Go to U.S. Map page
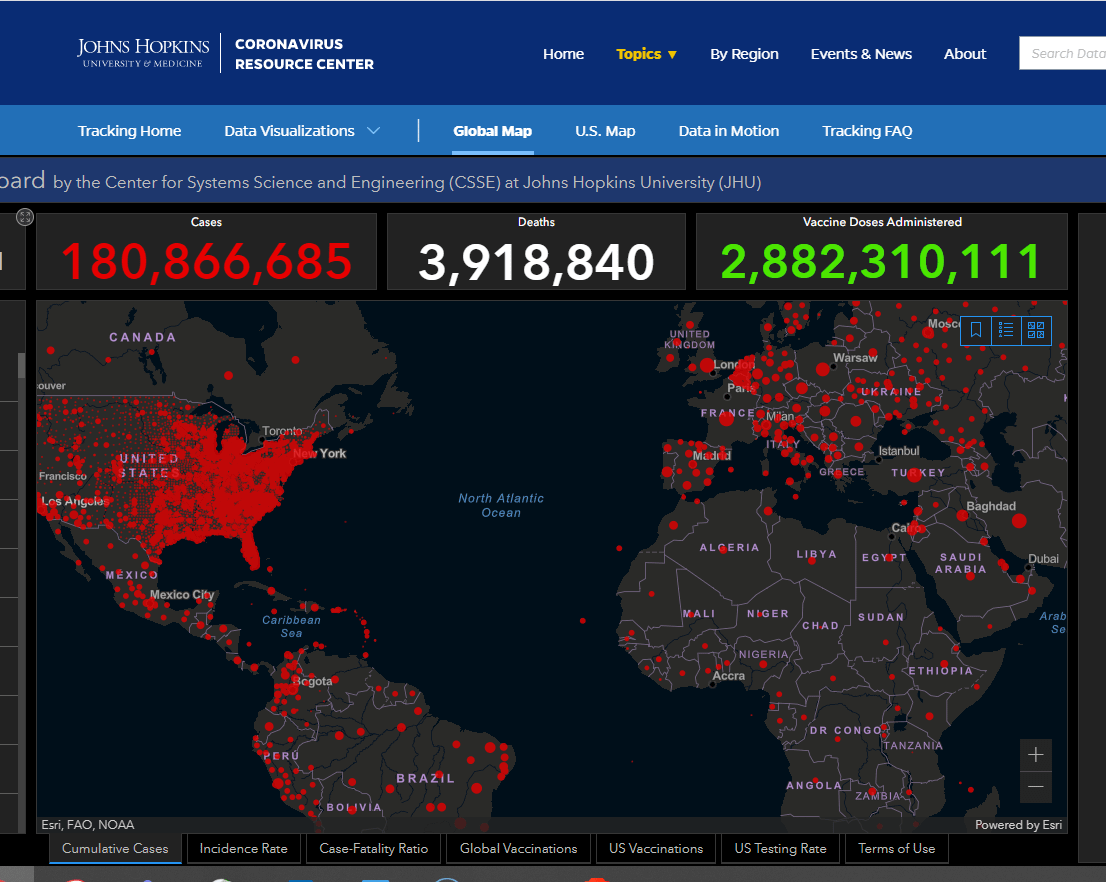Screen dimensions: 1106x882 click(605, 131)
